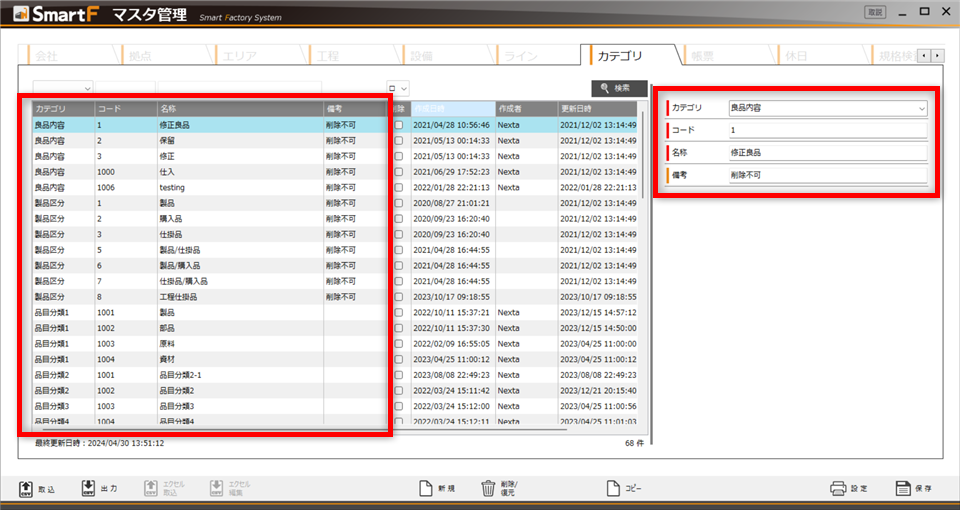Click the 検索 search button
This screenshot has height=510, width=960.
click(619, 88)
